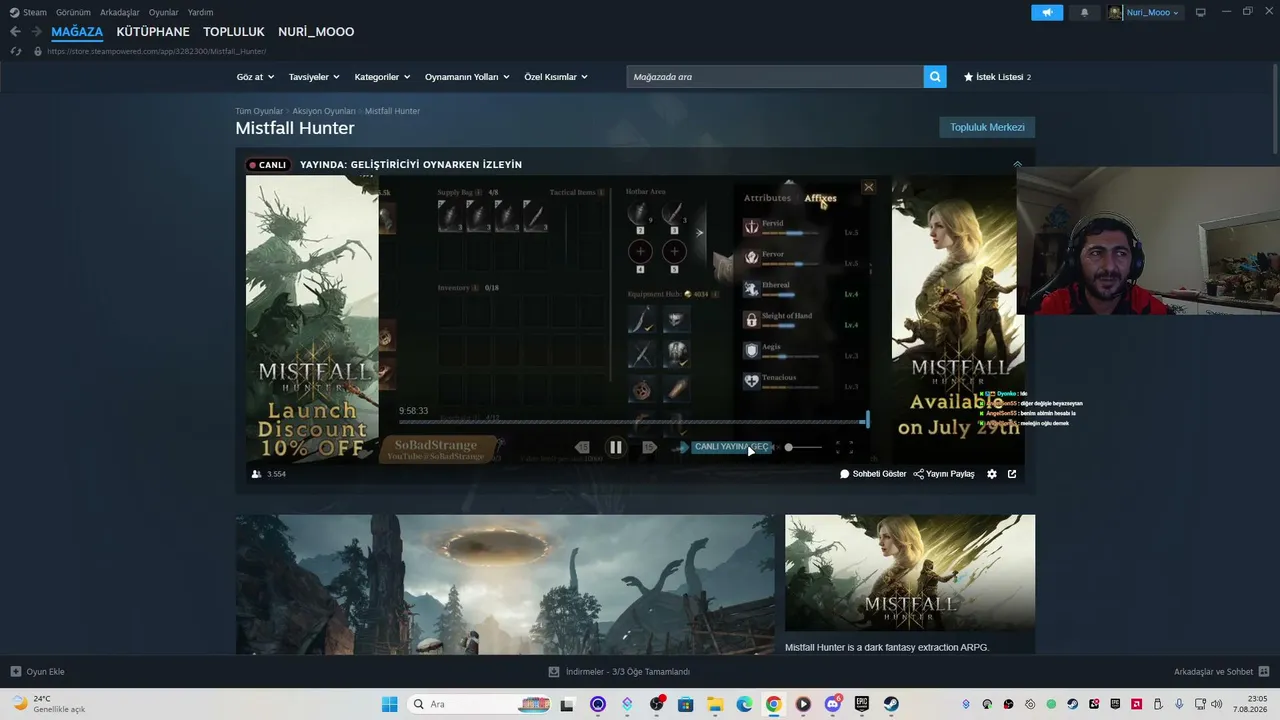Pause the live broadcast

tap(616, 448)
